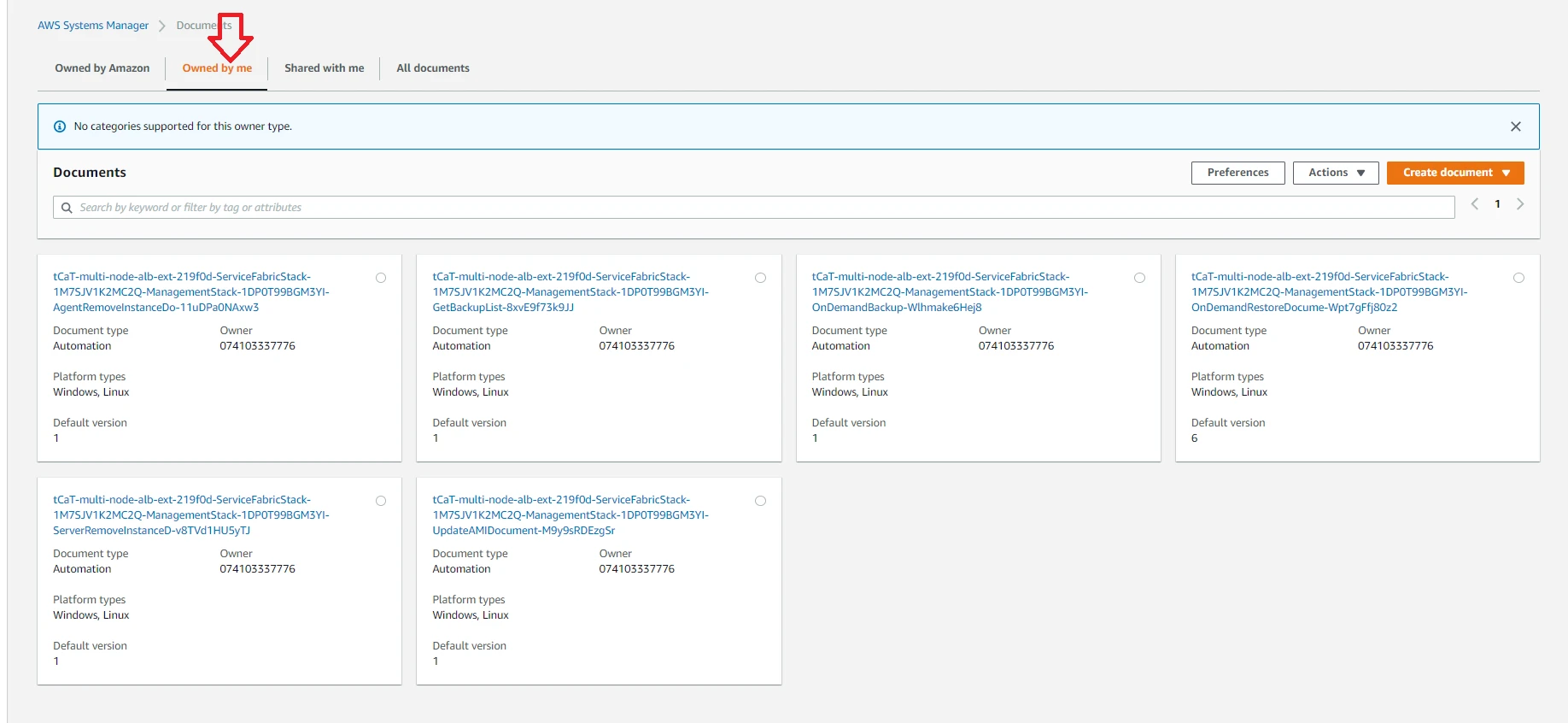Select the ServerRemoveInstanceD document radio button

(x=381, y=501)
